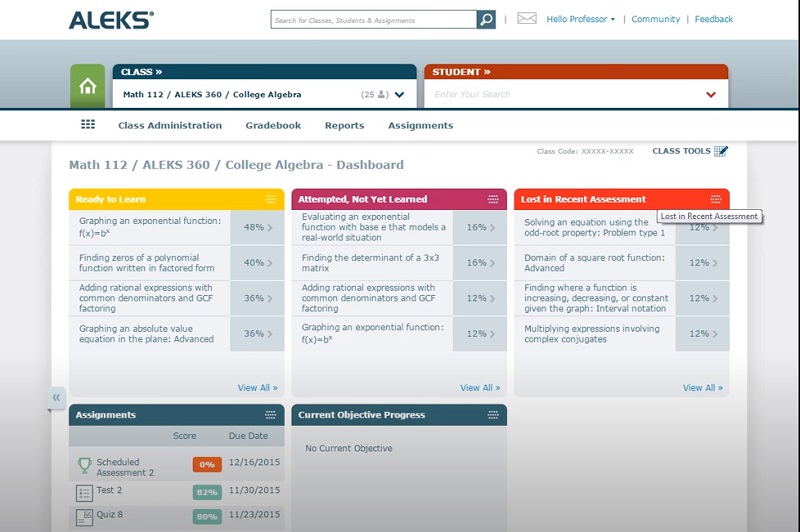The height and width of the screenshot is (532, 800).
Task: Expand 12% Domain of square root function row
Action: (703, 263)
